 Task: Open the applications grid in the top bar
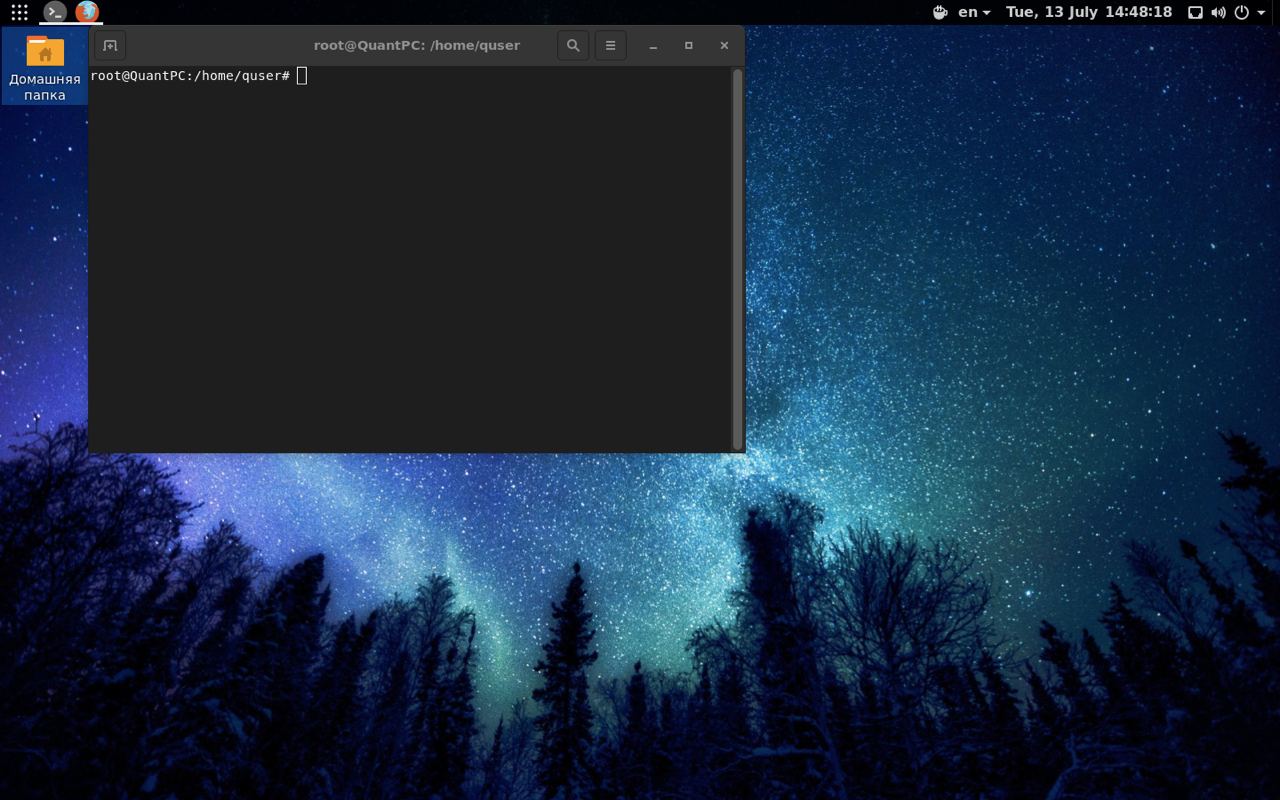click(x=19, y=12)
